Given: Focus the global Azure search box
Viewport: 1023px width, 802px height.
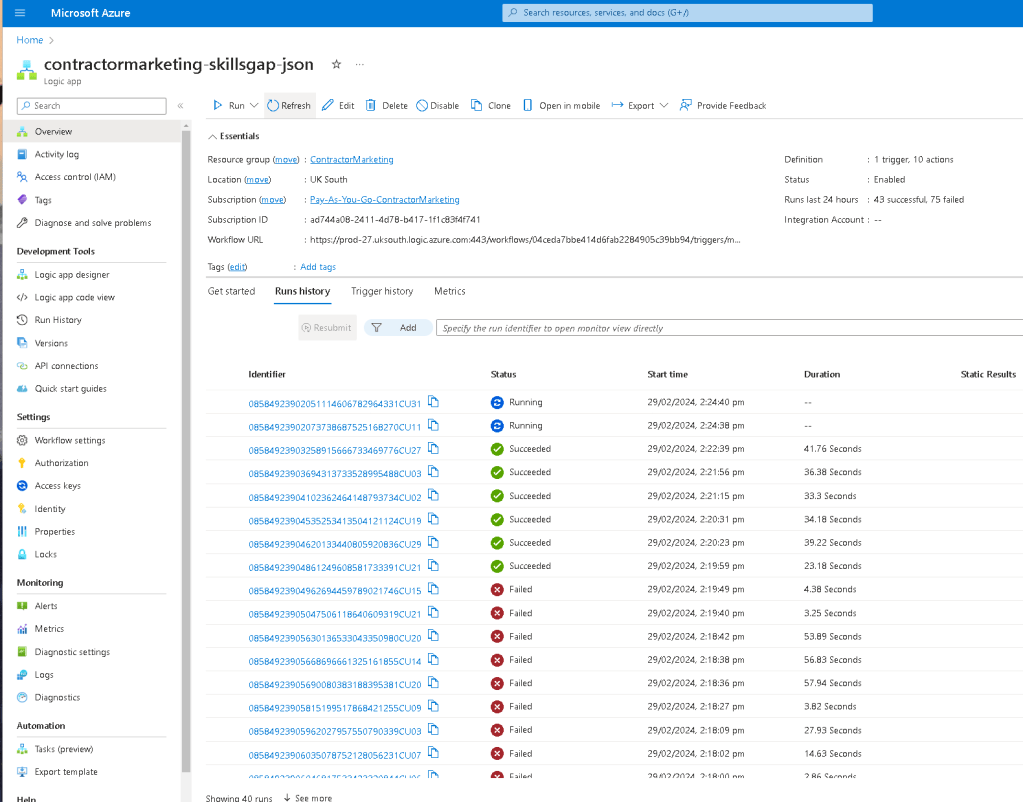Looking at the screenshot, I should [x=687, y=12].
